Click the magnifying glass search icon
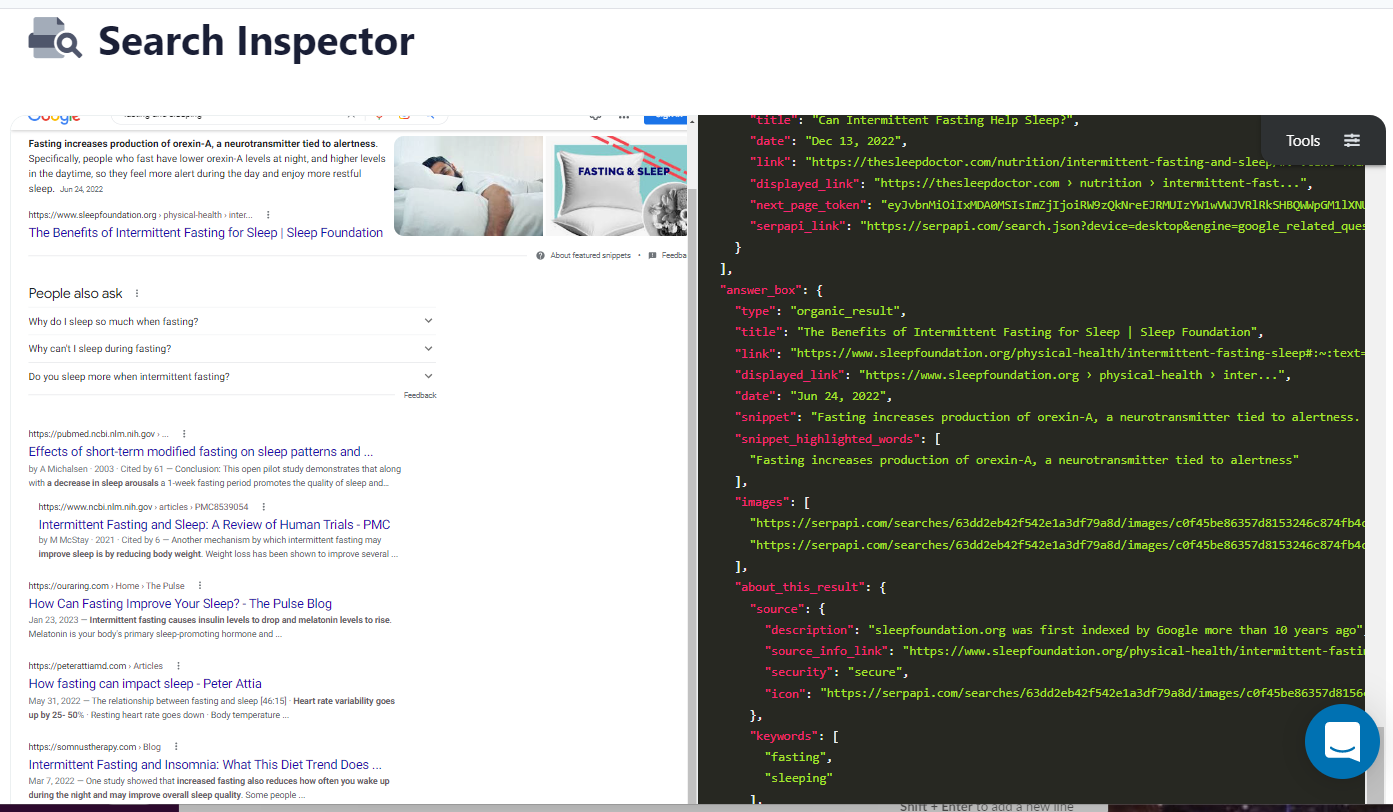Viewport: 1393px width, 812px height. pos(432,117)
